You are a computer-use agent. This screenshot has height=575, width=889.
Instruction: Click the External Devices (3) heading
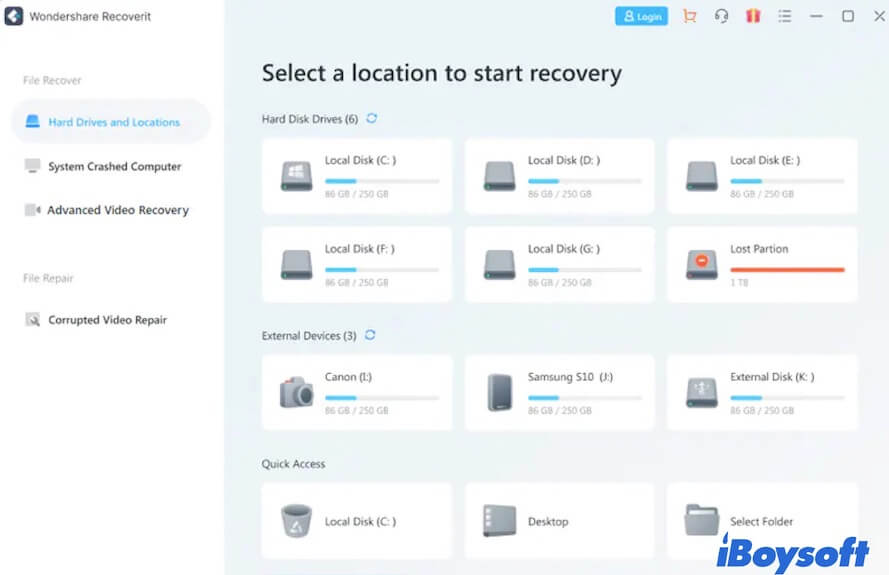tap(309, 336)
